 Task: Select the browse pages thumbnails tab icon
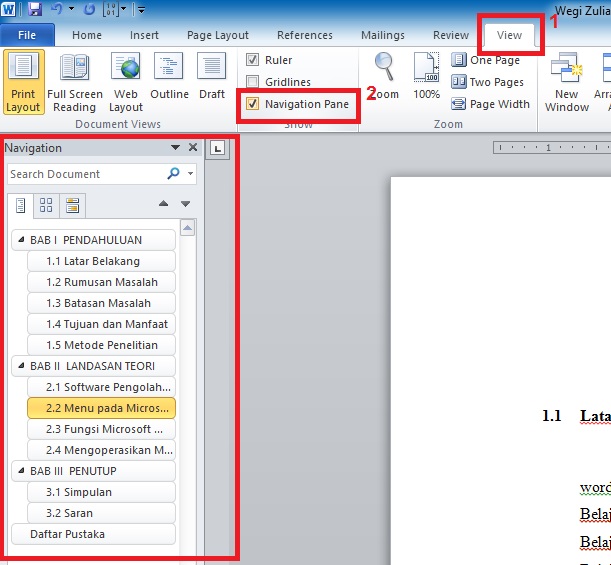coord(46,205)
